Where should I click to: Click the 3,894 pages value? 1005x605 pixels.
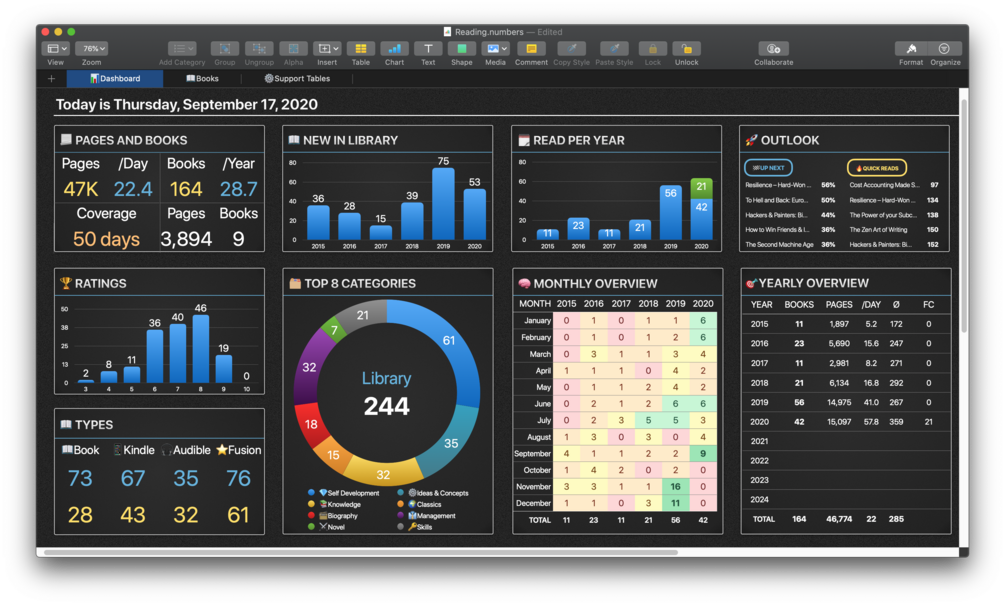pos(186,239)
